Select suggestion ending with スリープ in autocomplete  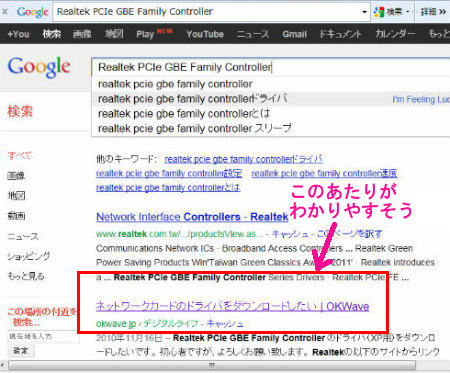[271, 128]
